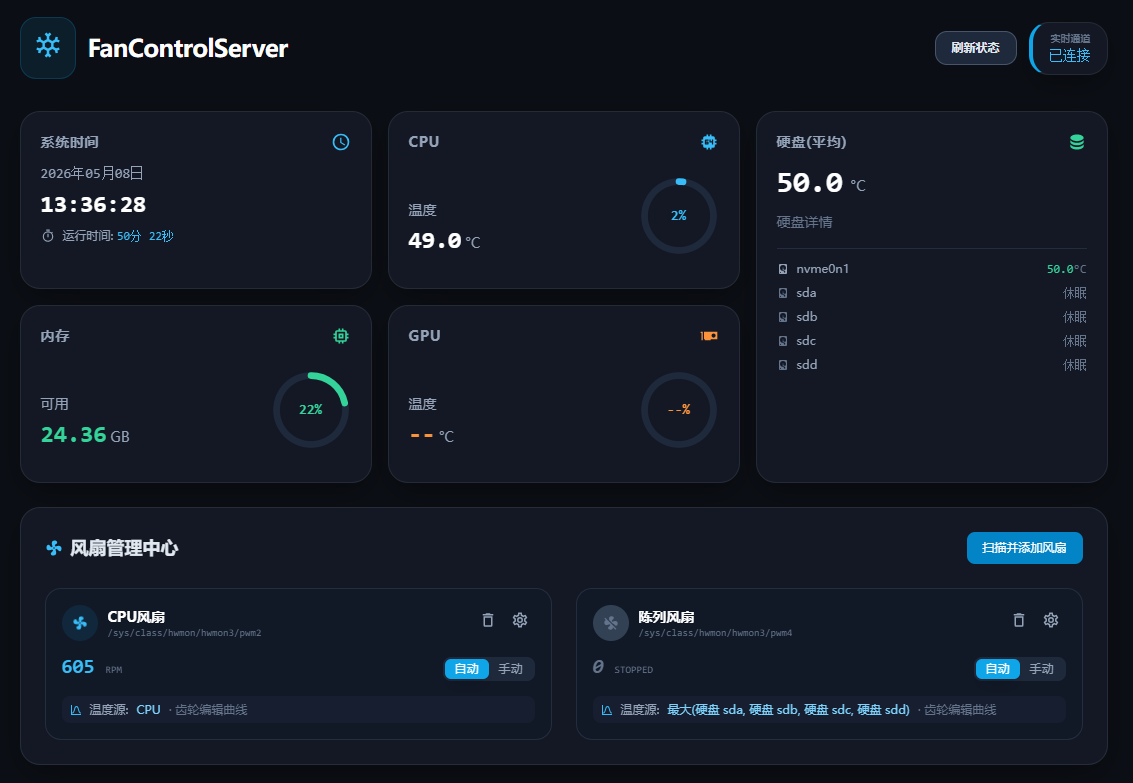The width and height of the screenshot is (1133, 783).
Task: Click the 陈列风扇 name
Action: tap(666, 617)
